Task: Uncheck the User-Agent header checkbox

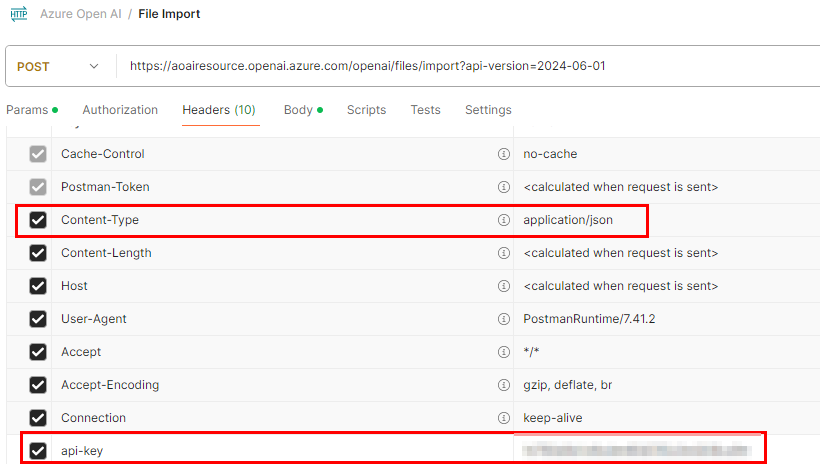Action: coord(38,319)
